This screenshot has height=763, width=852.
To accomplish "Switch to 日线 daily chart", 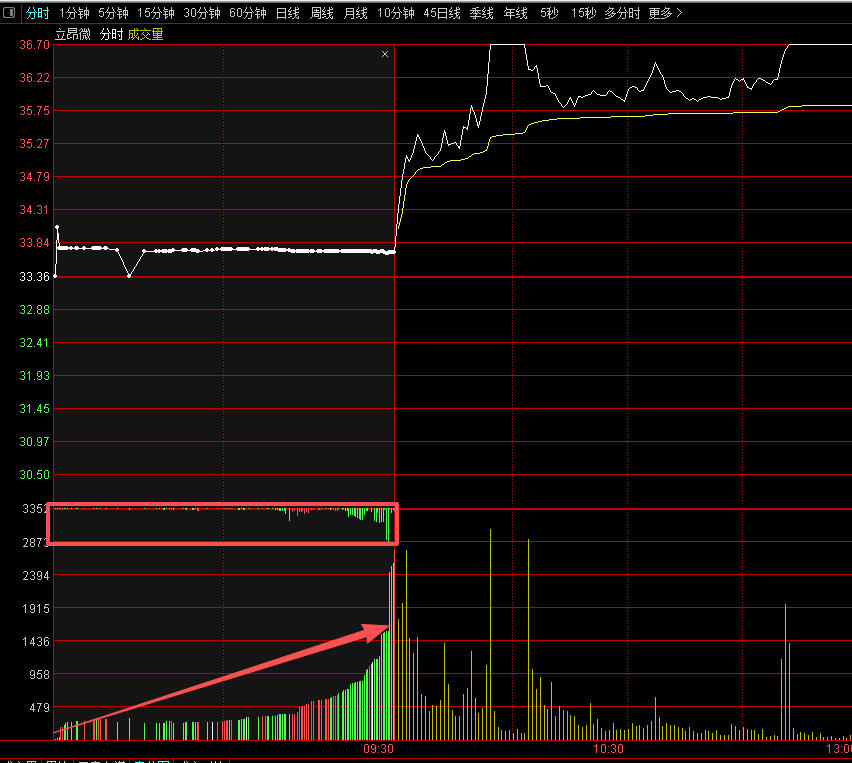I will 287,13.
